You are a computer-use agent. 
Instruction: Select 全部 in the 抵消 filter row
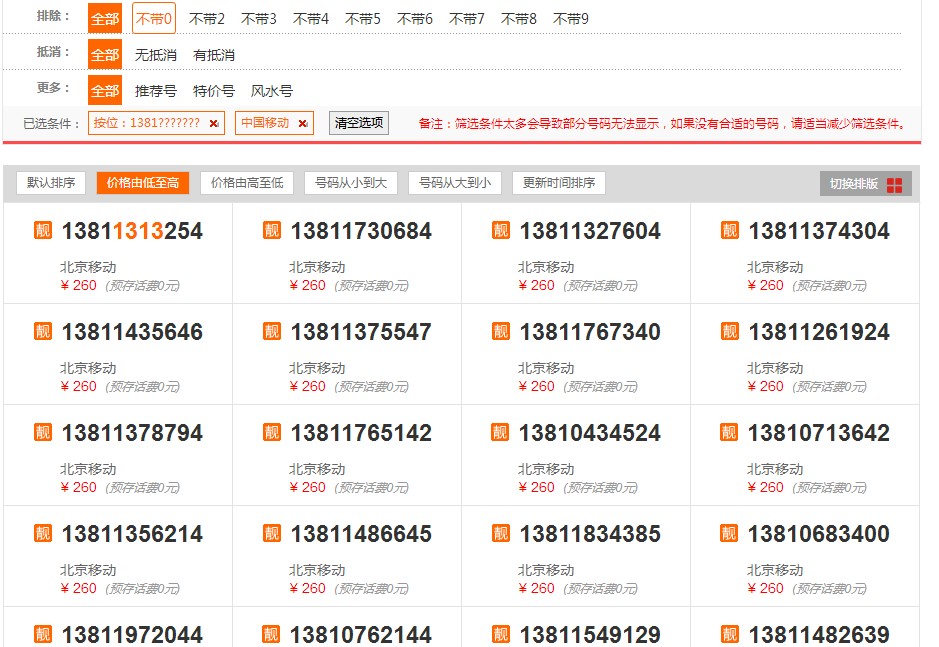[x=105, y=55]
